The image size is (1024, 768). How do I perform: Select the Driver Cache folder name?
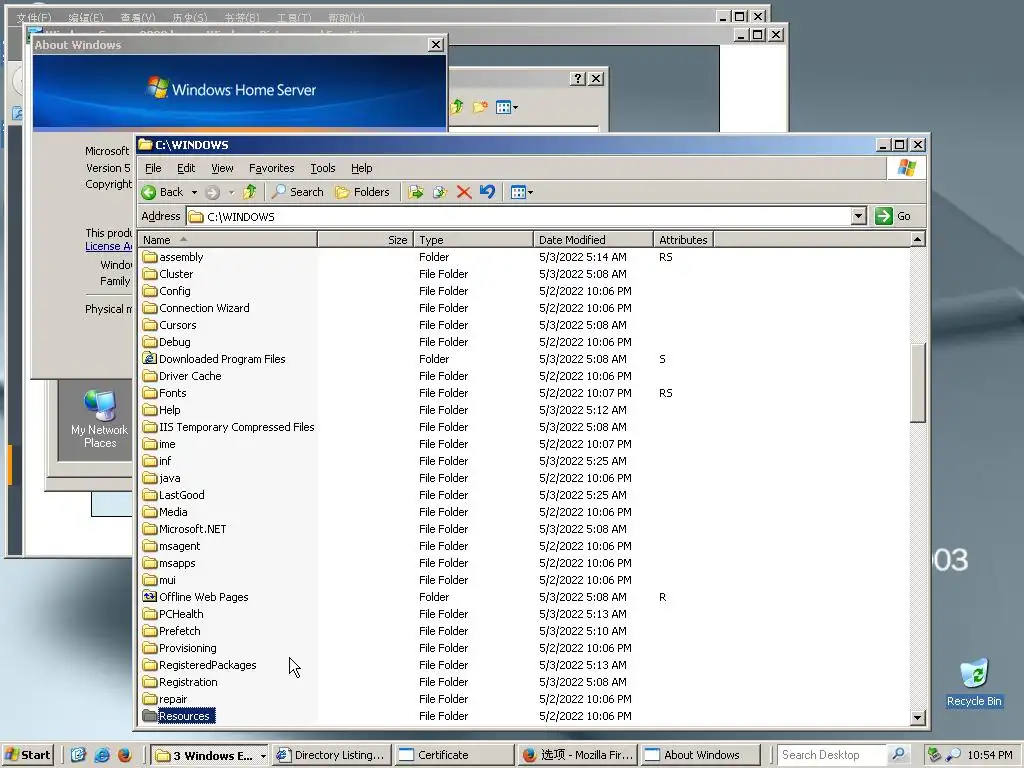pos(190,376)
